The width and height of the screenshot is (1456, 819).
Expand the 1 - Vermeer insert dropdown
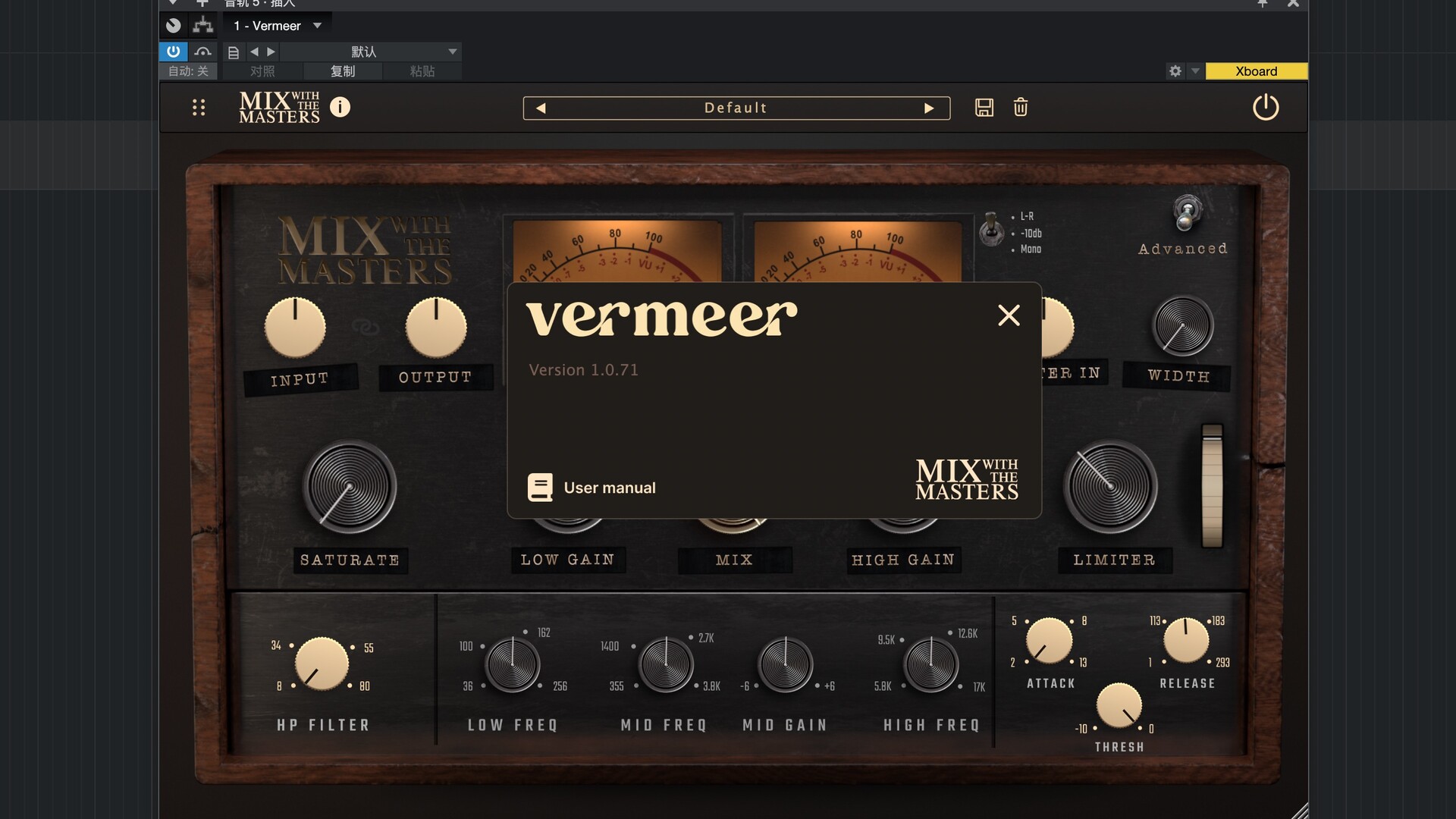pyautogui.click(x=317, y=26)
